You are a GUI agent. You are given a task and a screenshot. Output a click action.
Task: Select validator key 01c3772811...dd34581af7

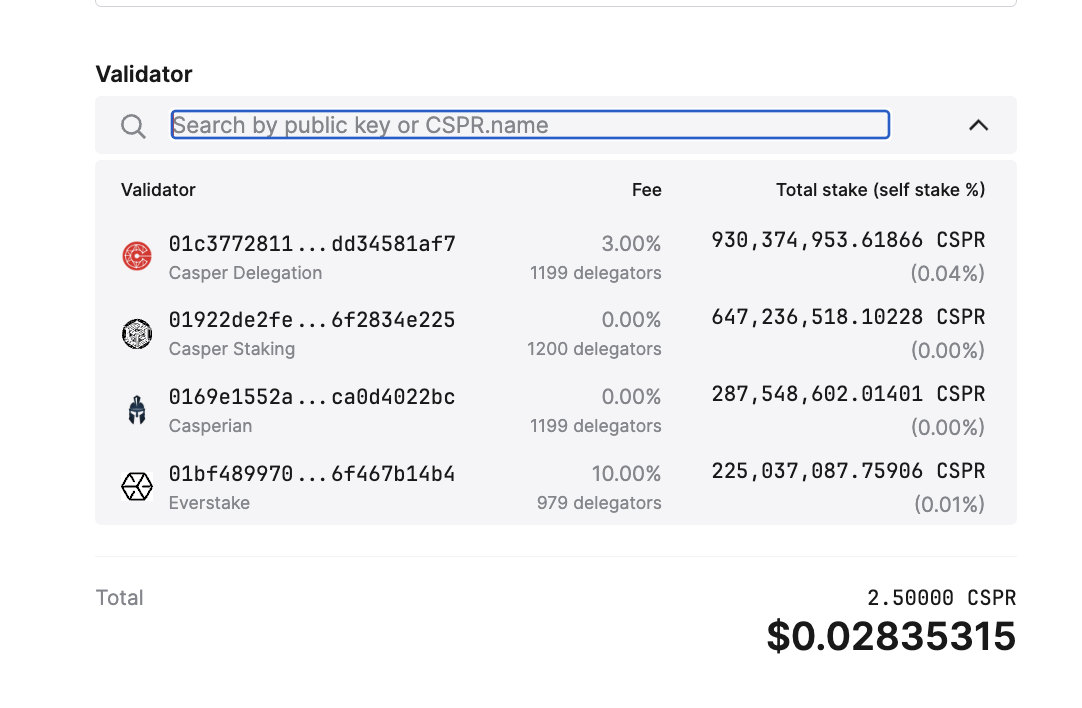click(x=312, y=244)
